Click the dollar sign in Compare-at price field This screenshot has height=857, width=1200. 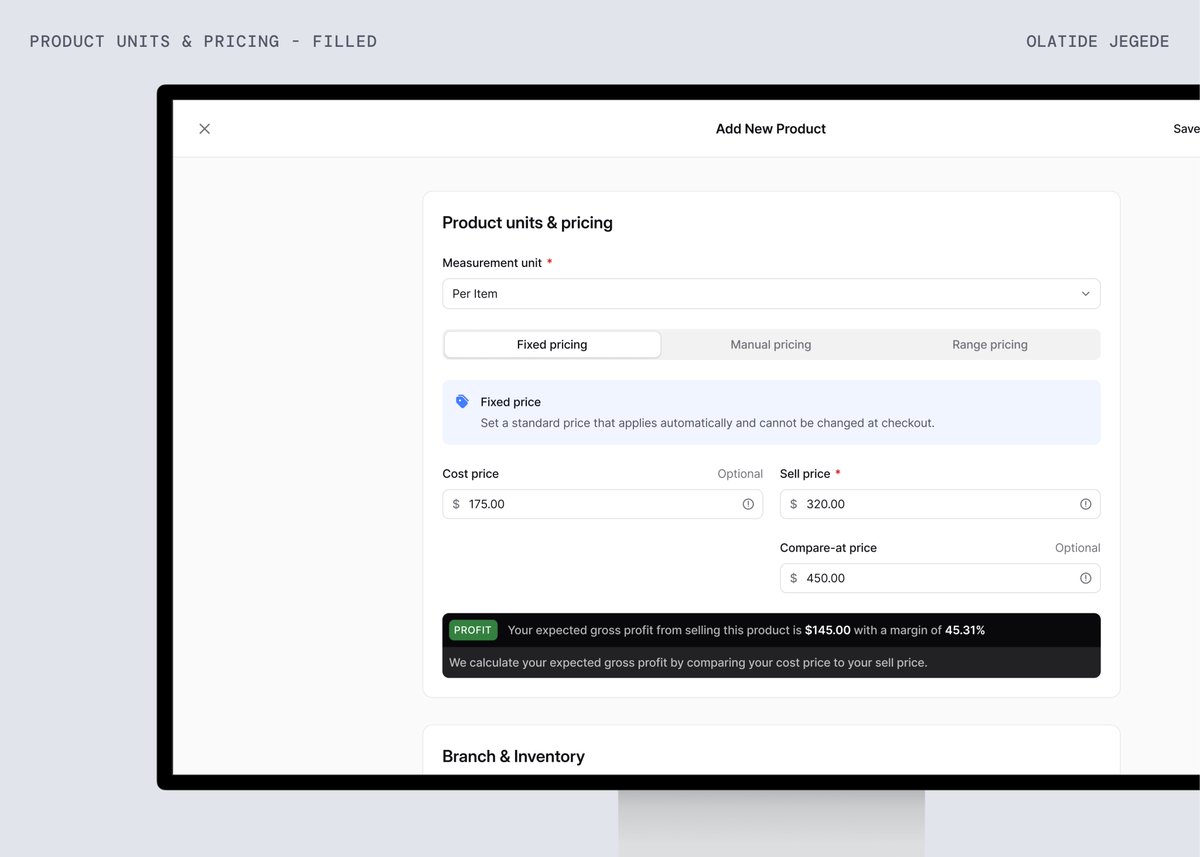pyautogui.click(x=794, y=578)
